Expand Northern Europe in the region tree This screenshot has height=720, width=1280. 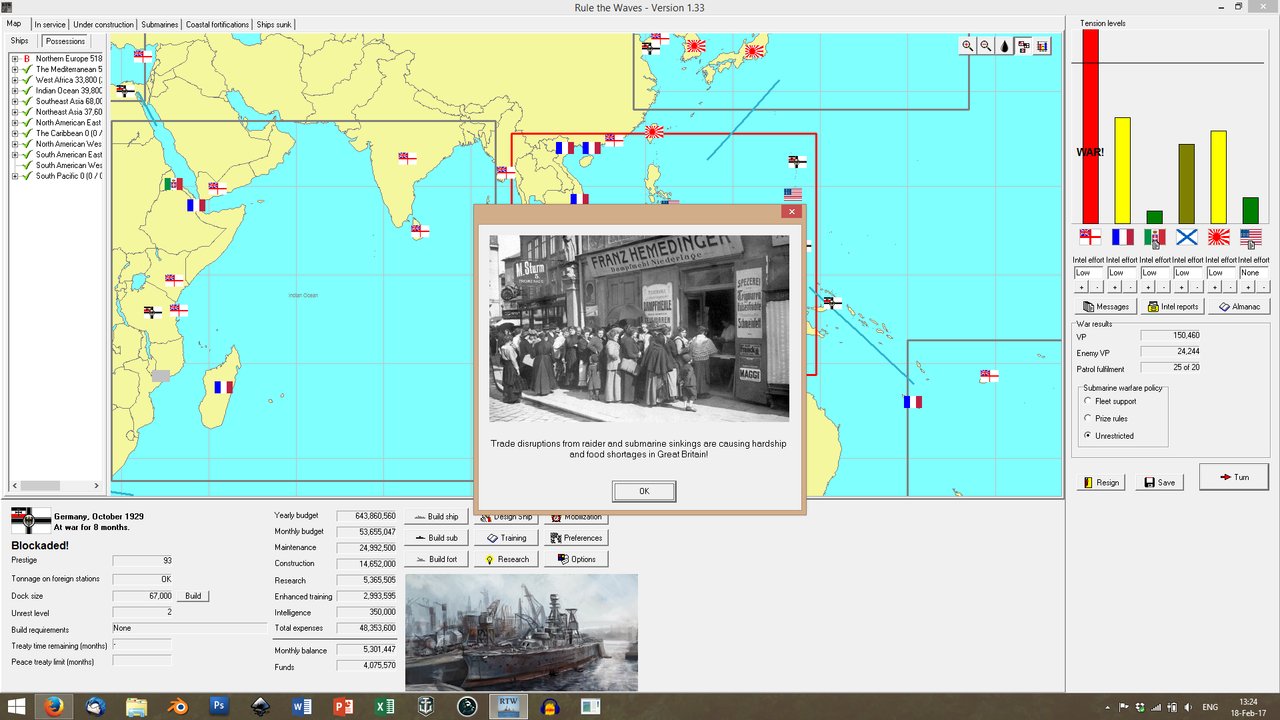point(14,57)
